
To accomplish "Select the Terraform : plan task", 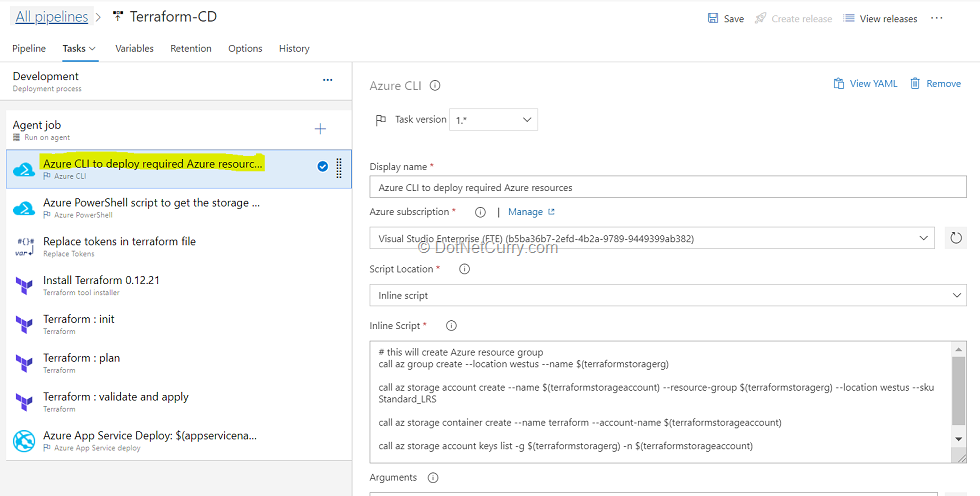I will tap(179, 363).
